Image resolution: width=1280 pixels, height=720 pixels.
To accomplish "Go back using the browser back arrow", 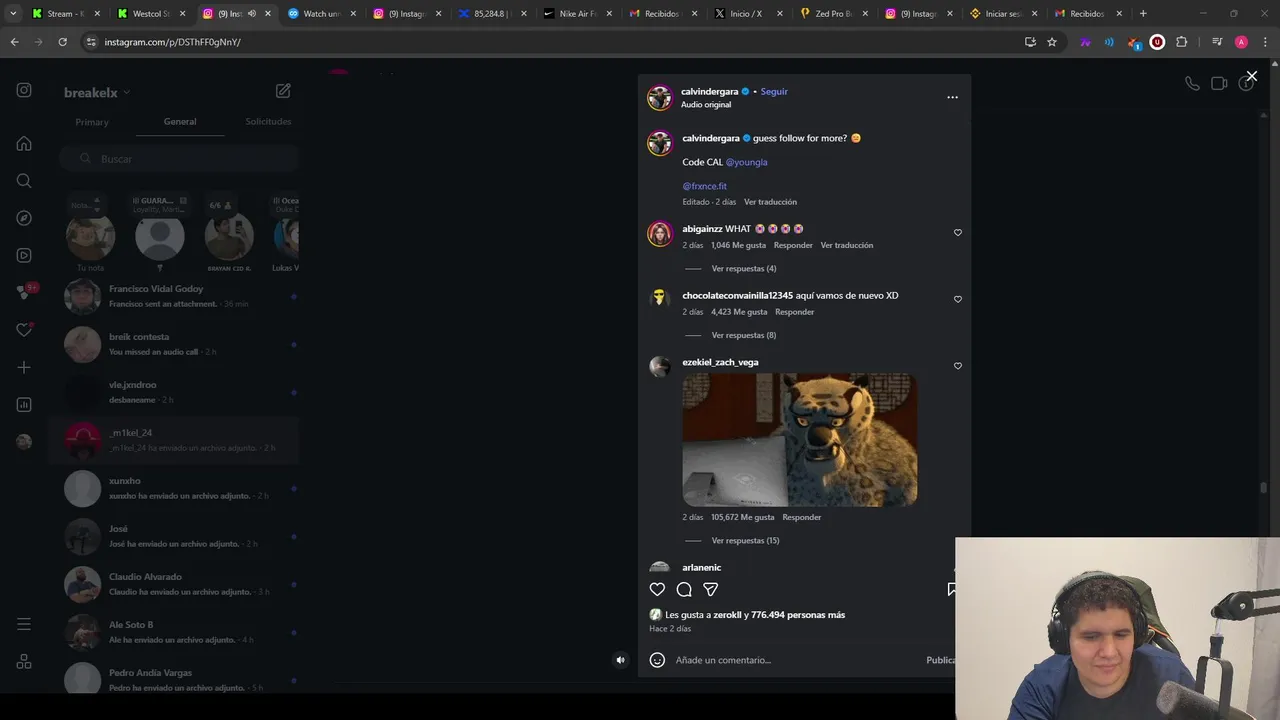I will coord(14,42).
